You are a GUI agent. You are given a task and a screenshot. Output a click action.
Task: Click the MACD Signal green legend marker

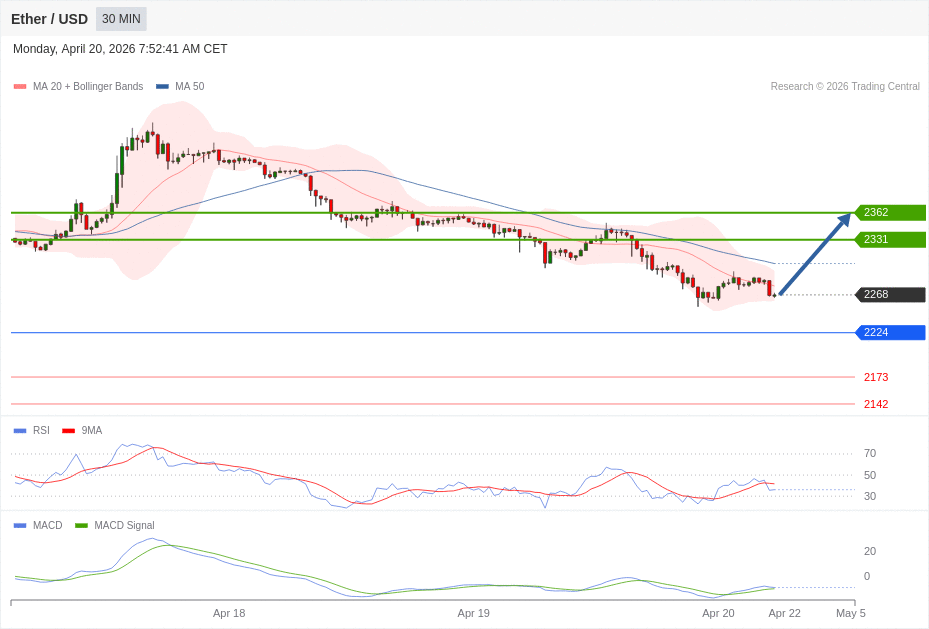[81, 526]
